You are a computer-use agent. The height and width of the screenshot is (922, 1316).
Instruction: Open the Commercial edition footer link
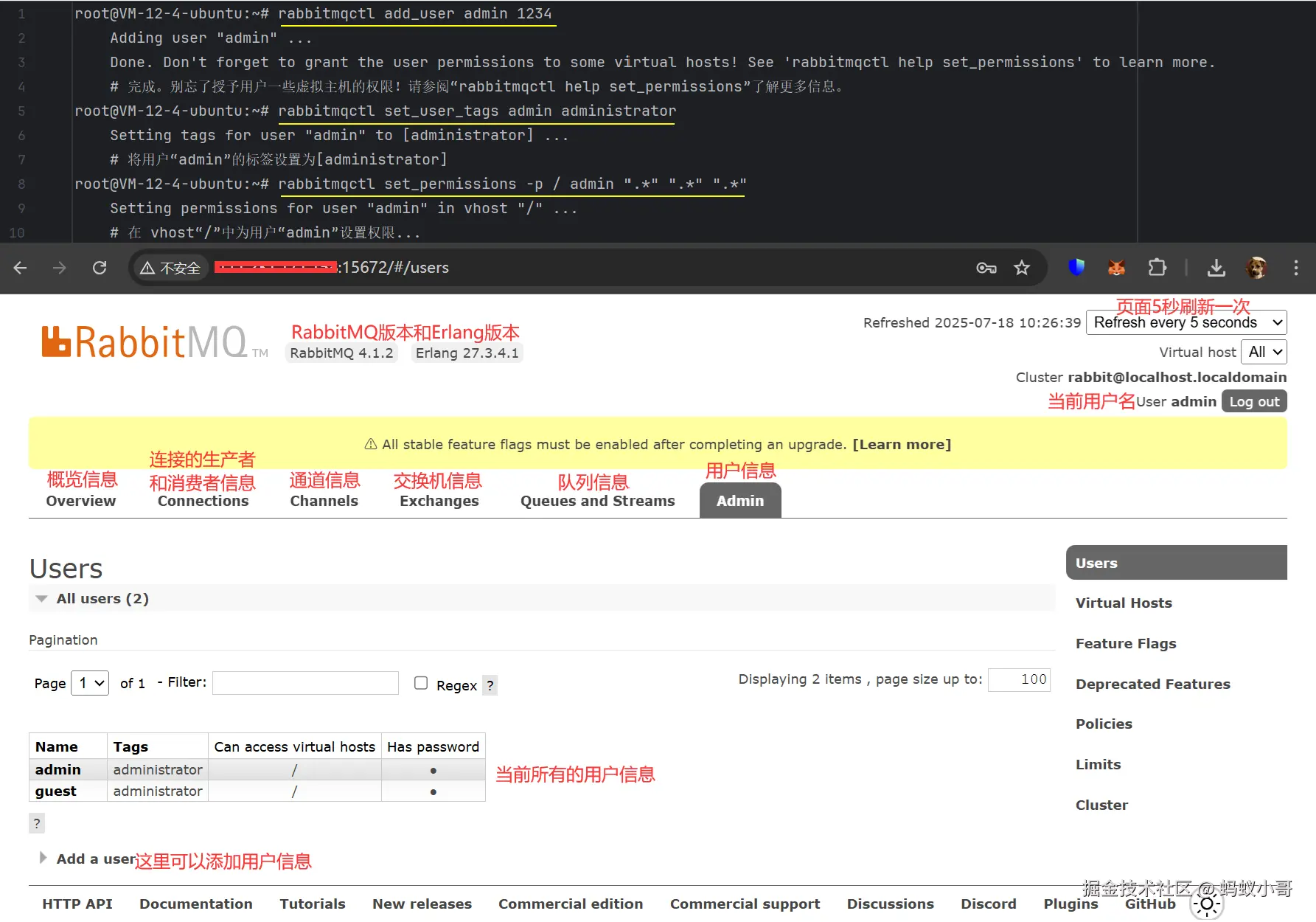[x=571, y=904]
